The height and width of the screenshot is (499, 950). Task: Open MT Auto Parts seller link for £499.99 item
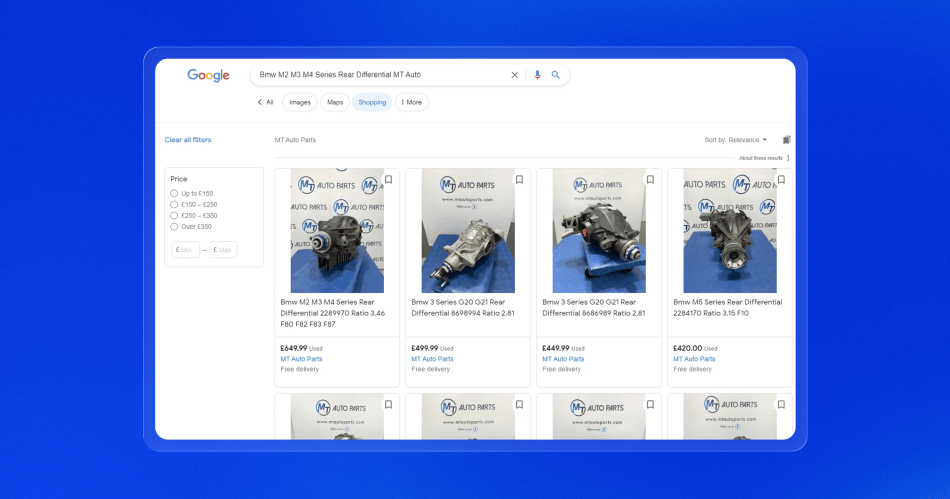click(x=432, y=359)
